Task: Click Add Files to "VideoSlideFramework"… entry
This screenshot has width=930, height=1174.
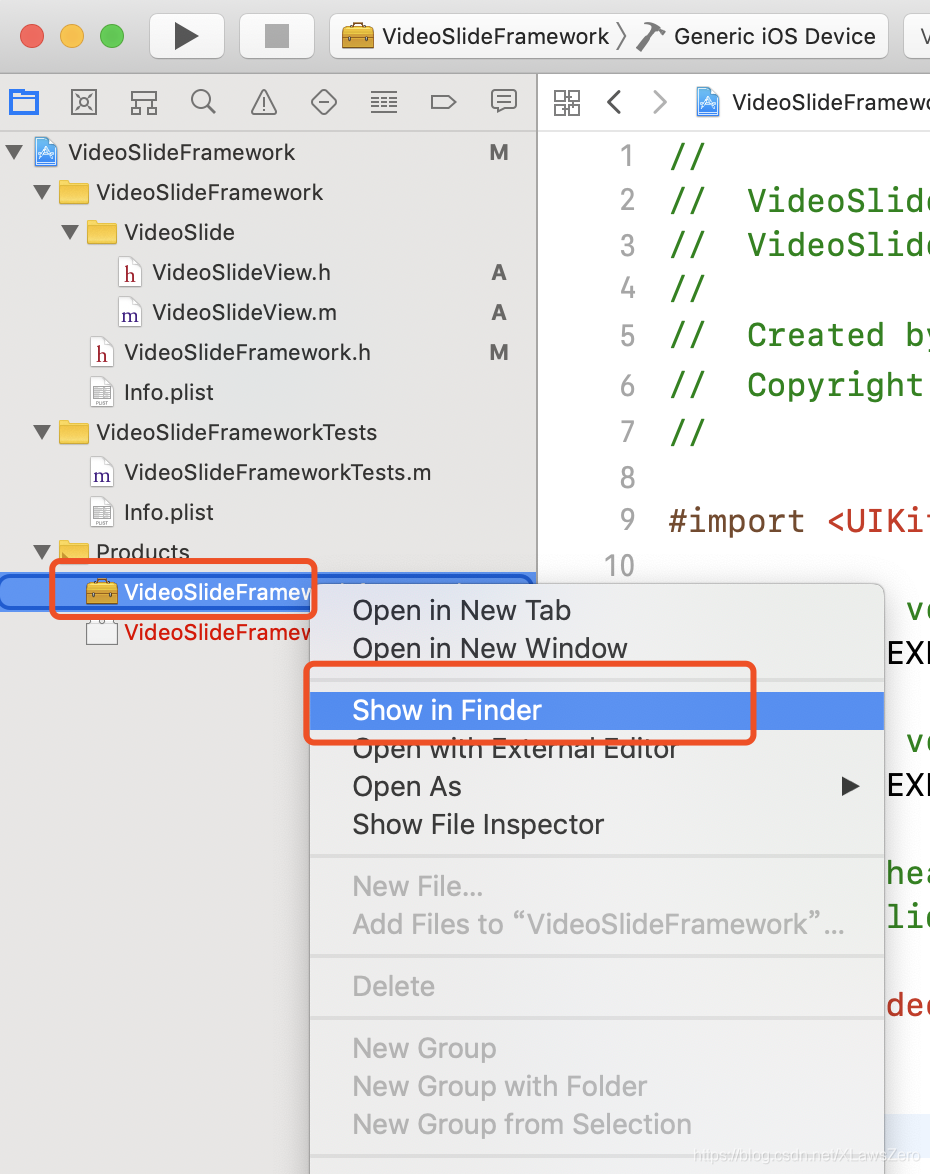Action: point(597,925)
